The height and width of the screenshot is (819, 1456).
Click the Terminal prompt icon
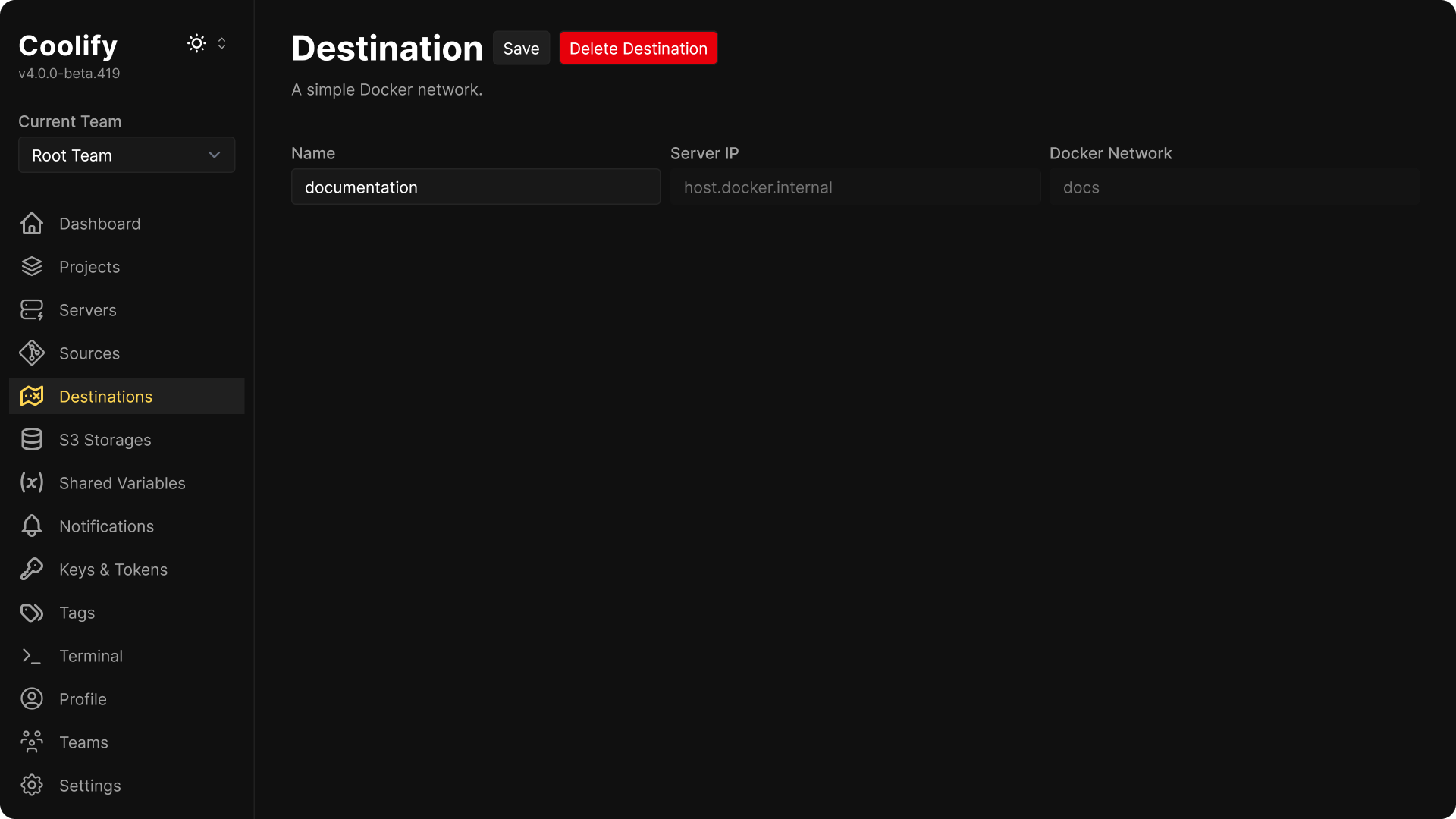31,656
